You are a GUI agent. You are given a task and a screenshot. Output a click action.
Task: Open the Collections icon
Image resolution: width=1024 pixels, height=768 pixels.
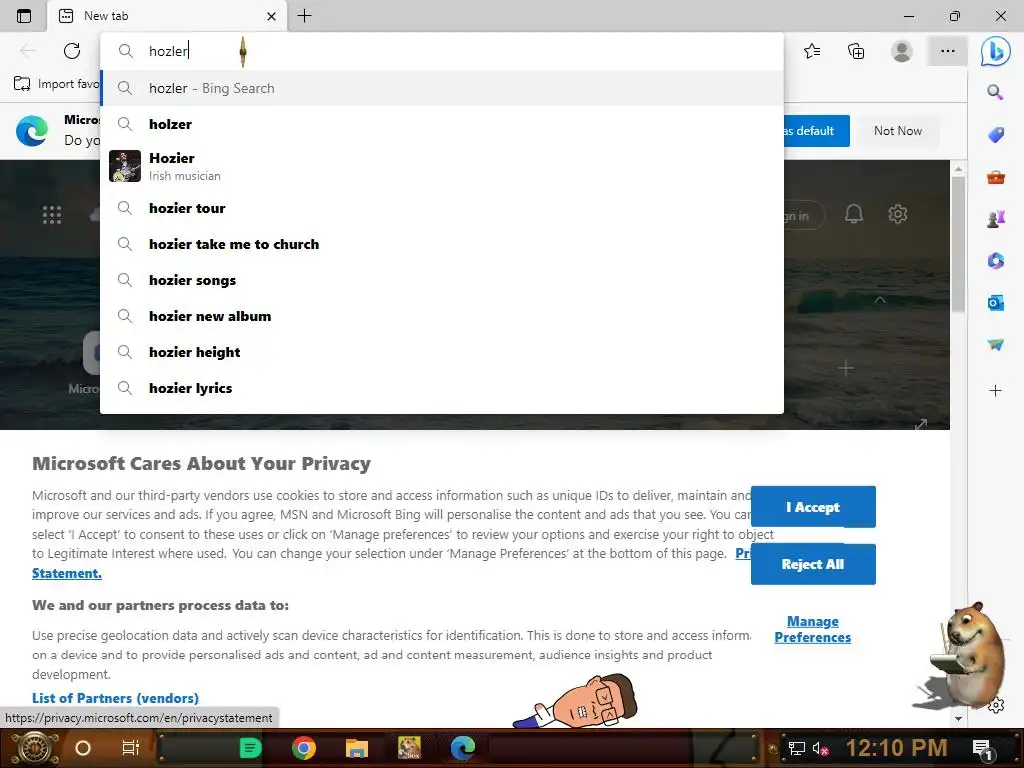856,51
